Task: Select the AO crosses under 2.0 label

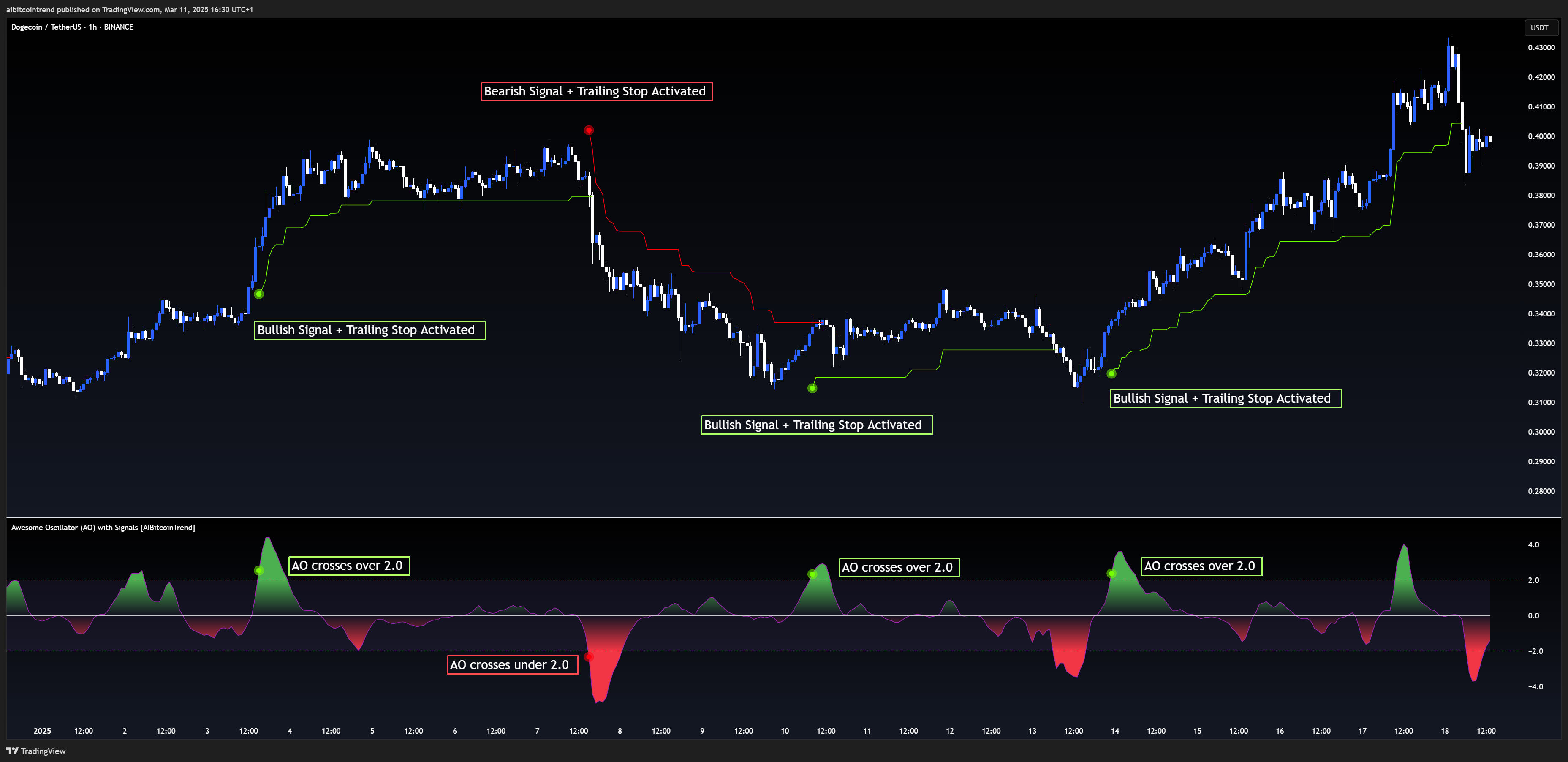Action: coord(513,664)
